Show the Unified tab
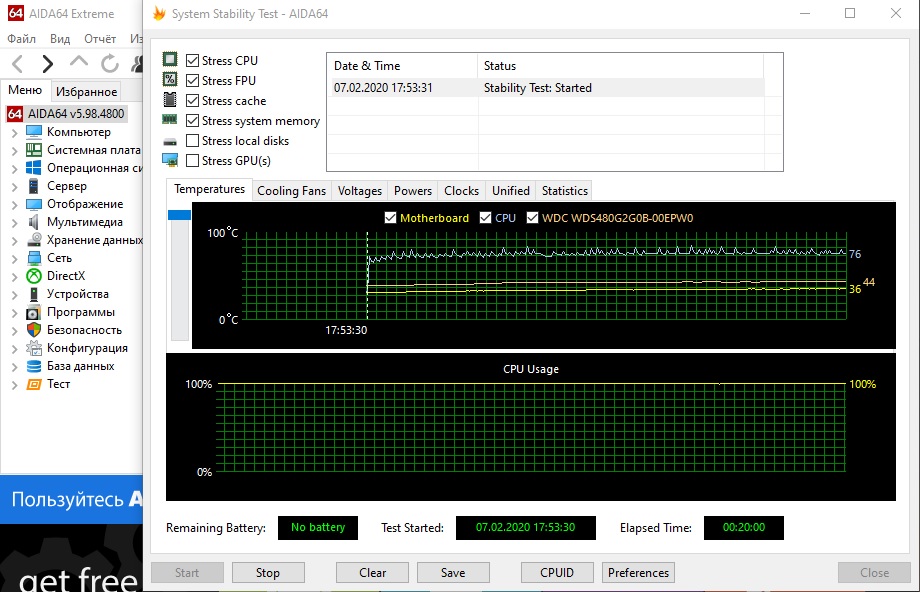Viewport: 920px width, 592px height. tap(510, 191)
